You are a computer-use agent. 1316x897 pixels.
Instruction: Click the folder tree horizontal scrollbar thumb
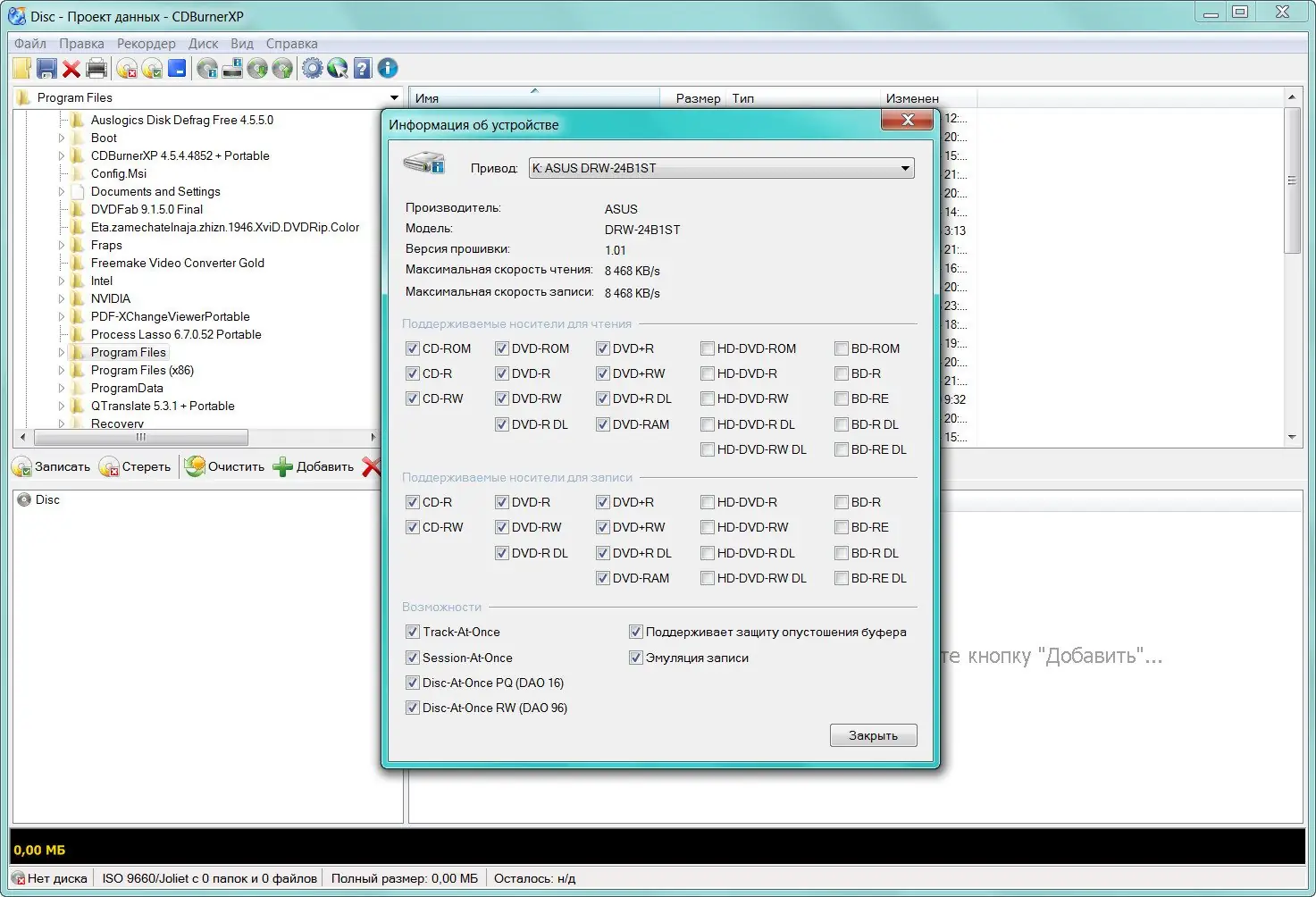click(x=141, y=437)
